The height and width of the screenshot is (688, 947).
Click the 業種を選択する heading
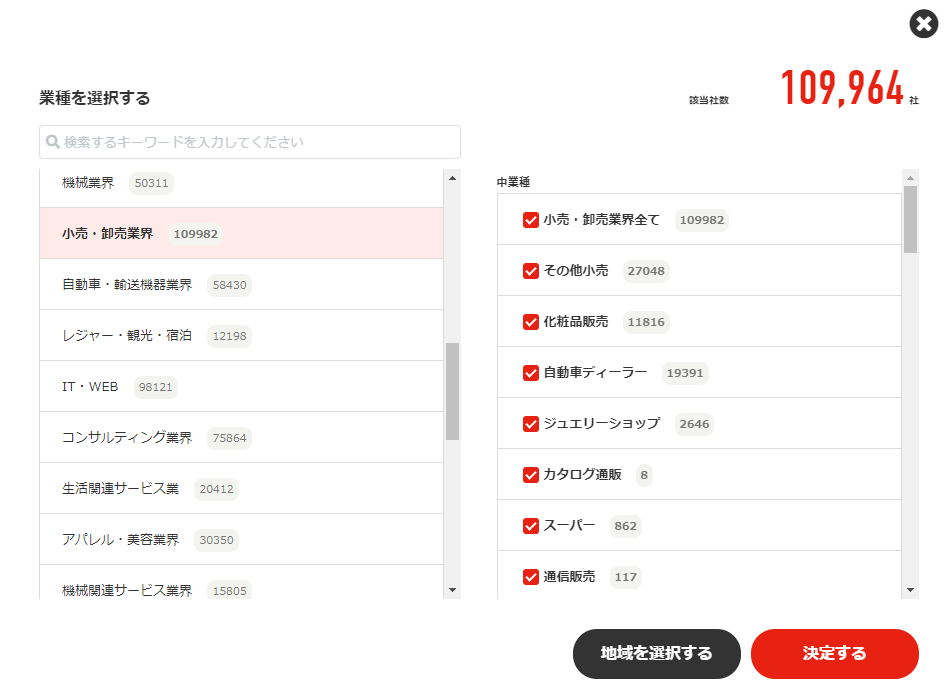coord(95,98)
